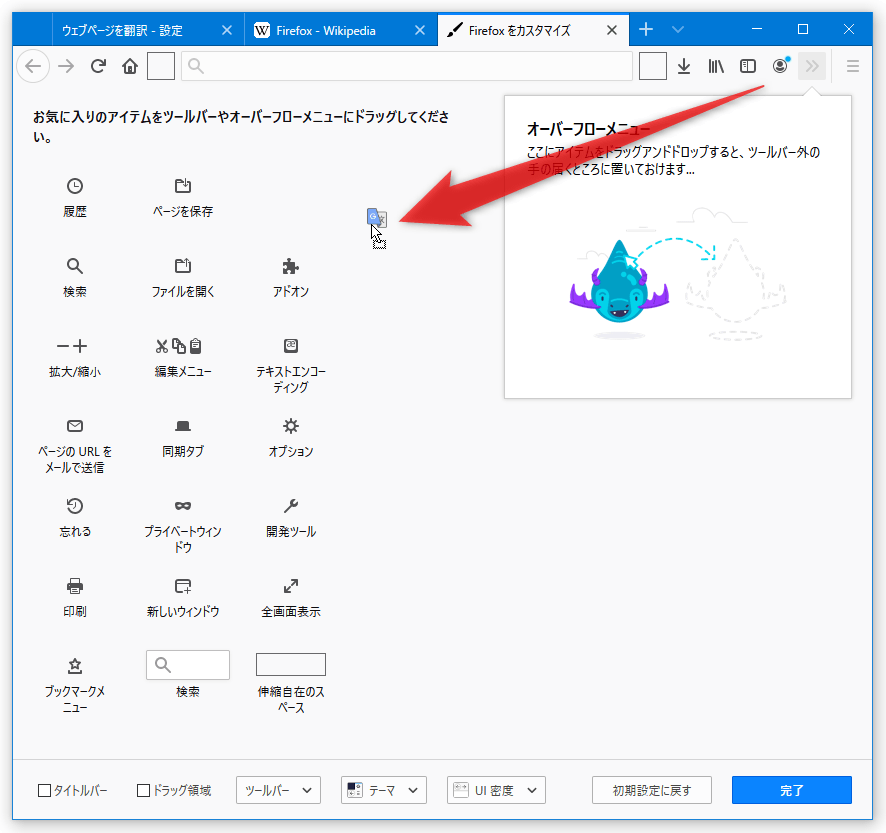The height and width of the screenshot is (833, 886).
Task: Select the 印刷 printer icon
Action: (75, 586)
